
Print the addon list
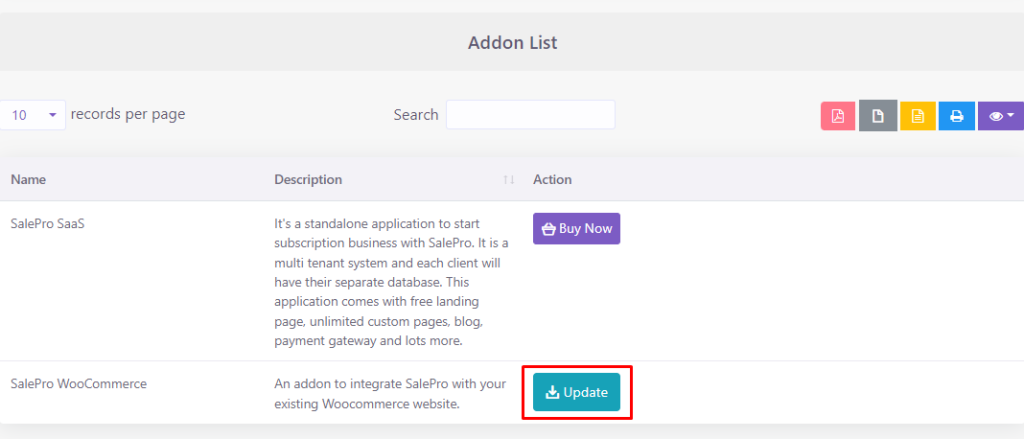coord(956,116)
